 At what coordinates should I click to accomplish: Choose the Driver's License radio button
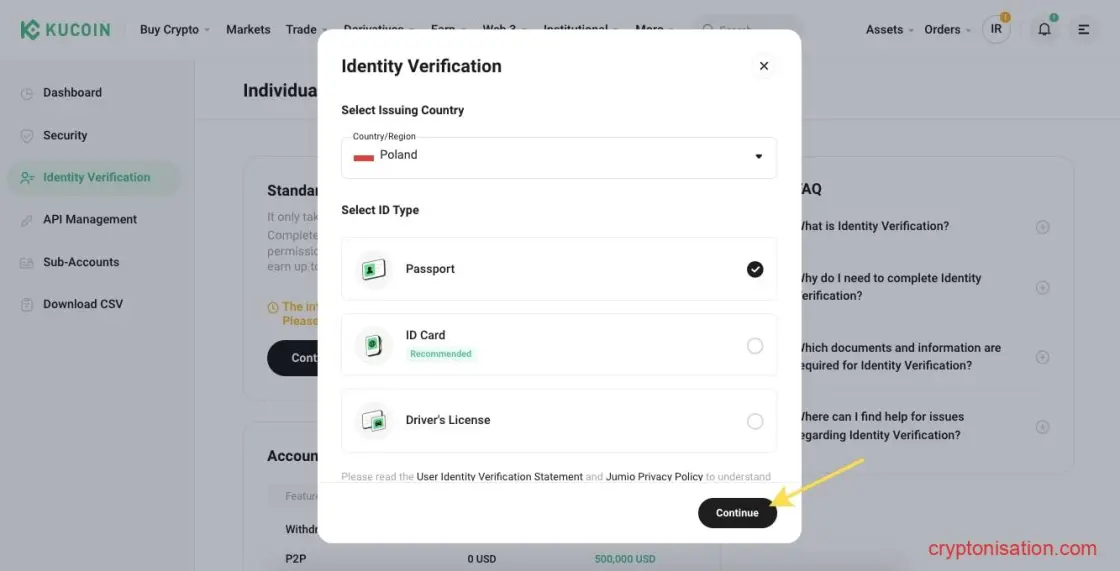pyautogui.click(x=755, y=422)
